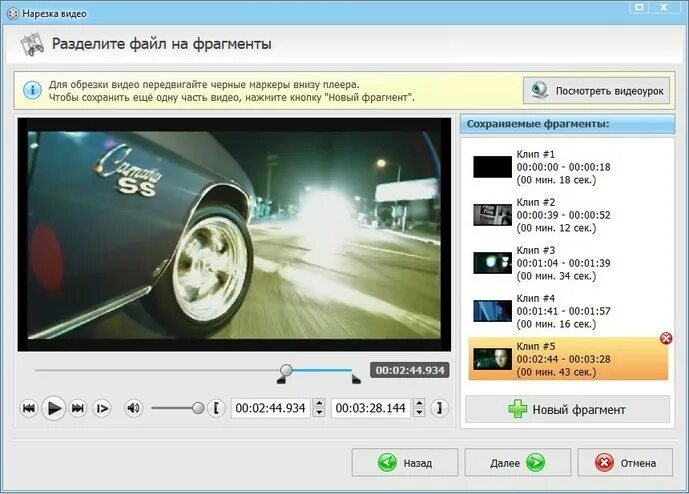The height and width of the screenshot is (494, 689).
Task: Click the duration (00 мин. 16 сек.)
Action: (556, 324)
